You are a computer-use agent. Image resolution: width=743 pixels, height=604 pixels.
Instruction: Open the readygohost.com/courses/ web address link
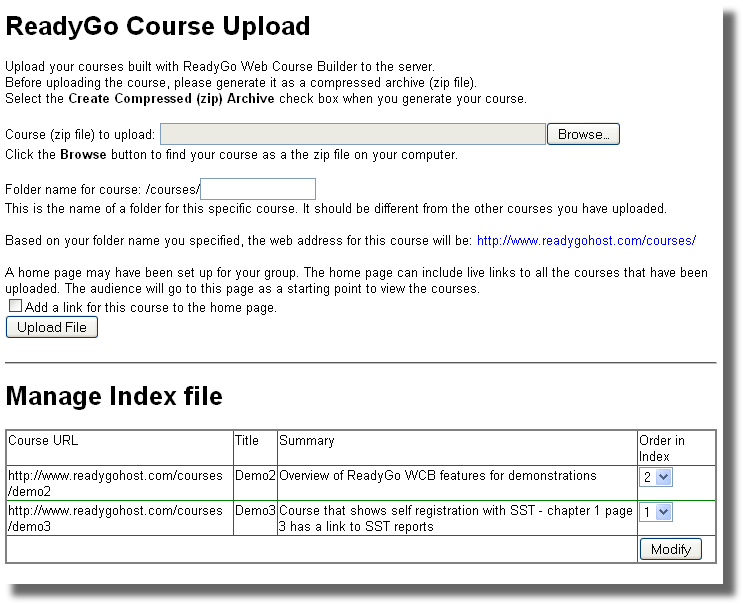click(x=586, y=241)
